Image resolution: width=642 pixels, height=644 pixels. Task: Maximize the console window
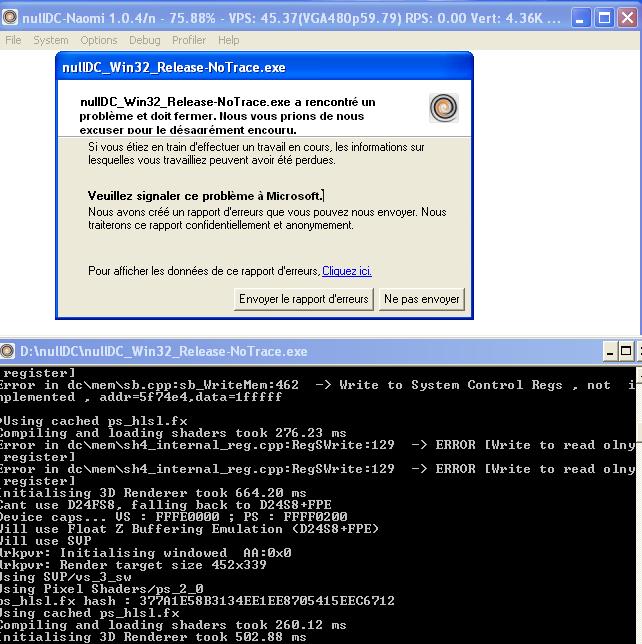[626, 352]
